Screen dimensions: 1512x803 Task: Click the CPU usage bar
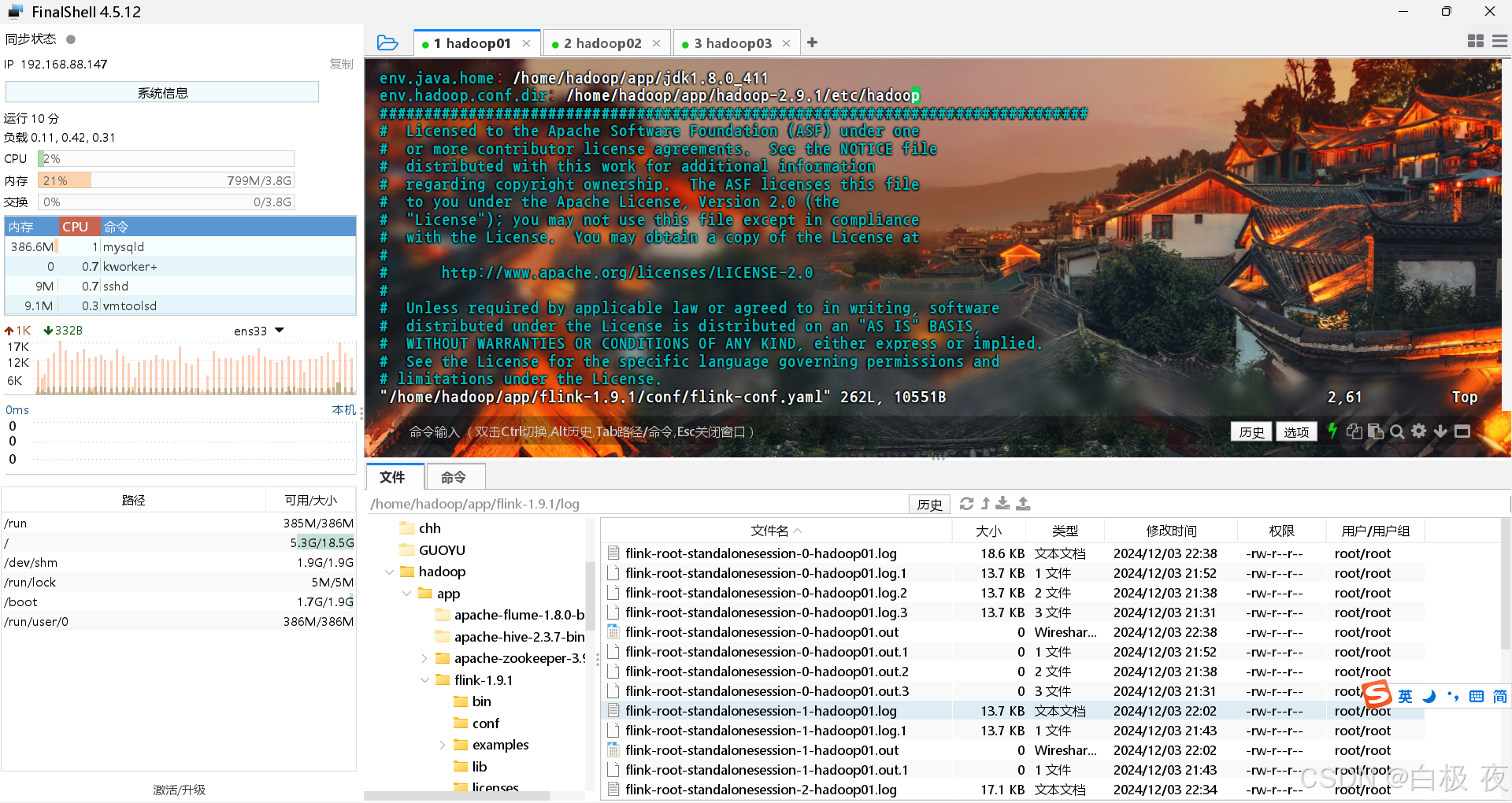click(x=166, y=158)
